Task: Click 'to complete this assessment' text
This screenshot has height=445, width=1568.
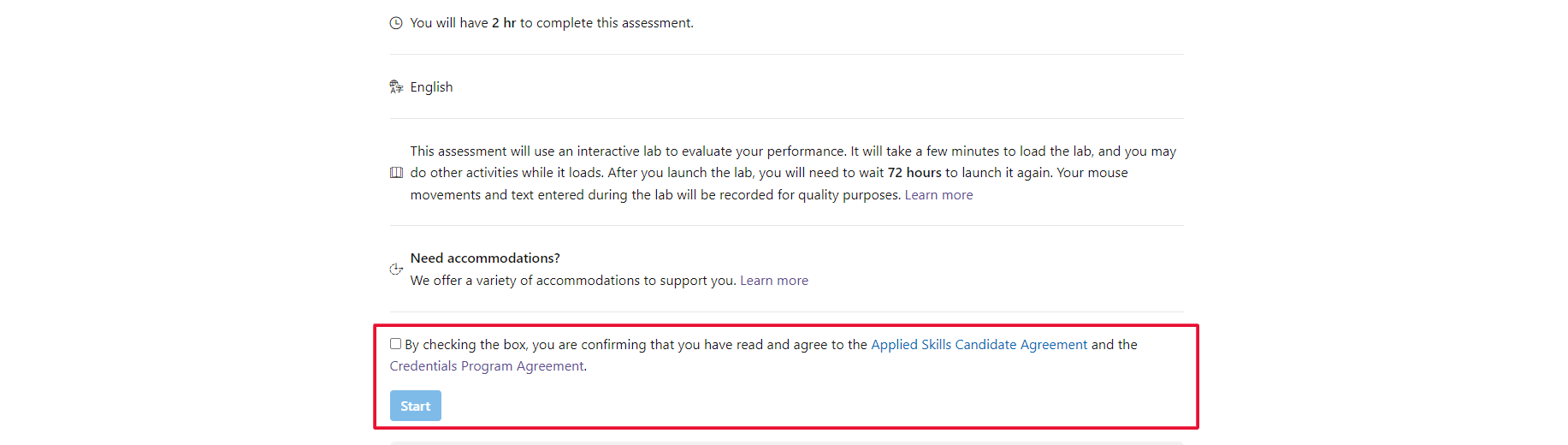Action: [x=607, y=23]
